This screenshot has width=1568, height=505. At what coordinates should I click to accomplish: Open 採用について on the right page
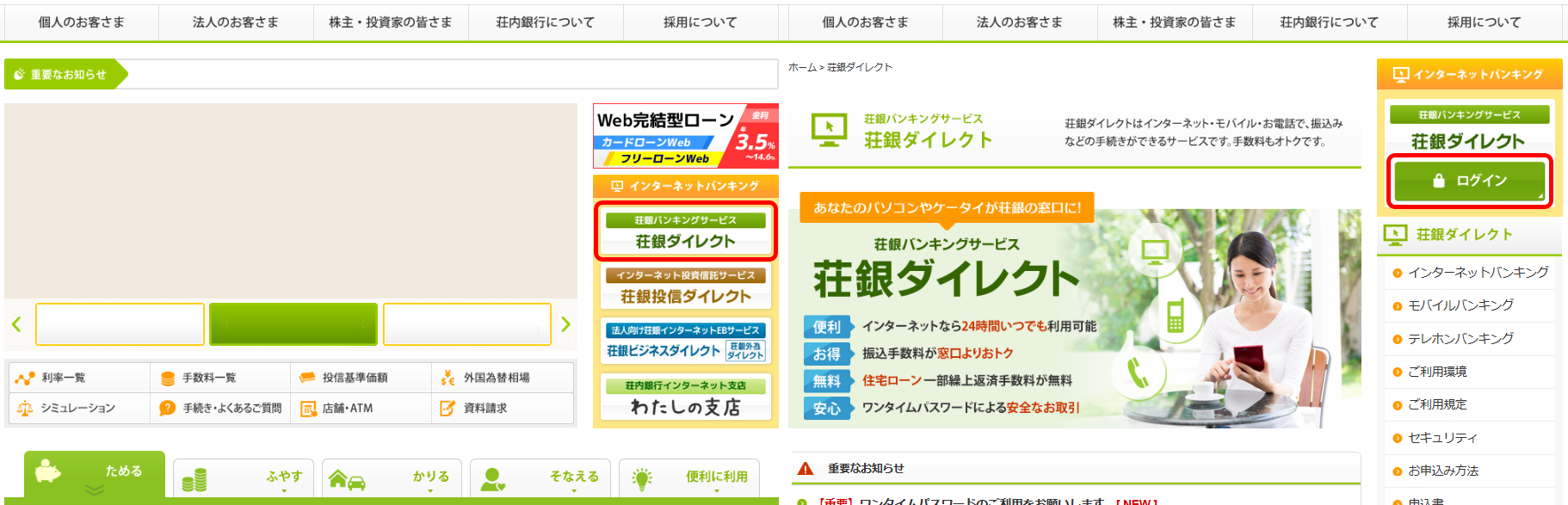(x=1485, y=22)
